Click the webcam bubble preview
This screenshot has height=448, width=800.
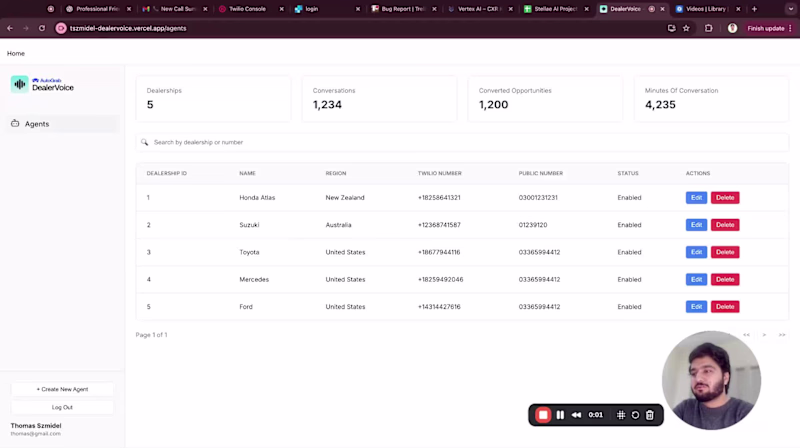pyautogui.click(x=711, y=380)
